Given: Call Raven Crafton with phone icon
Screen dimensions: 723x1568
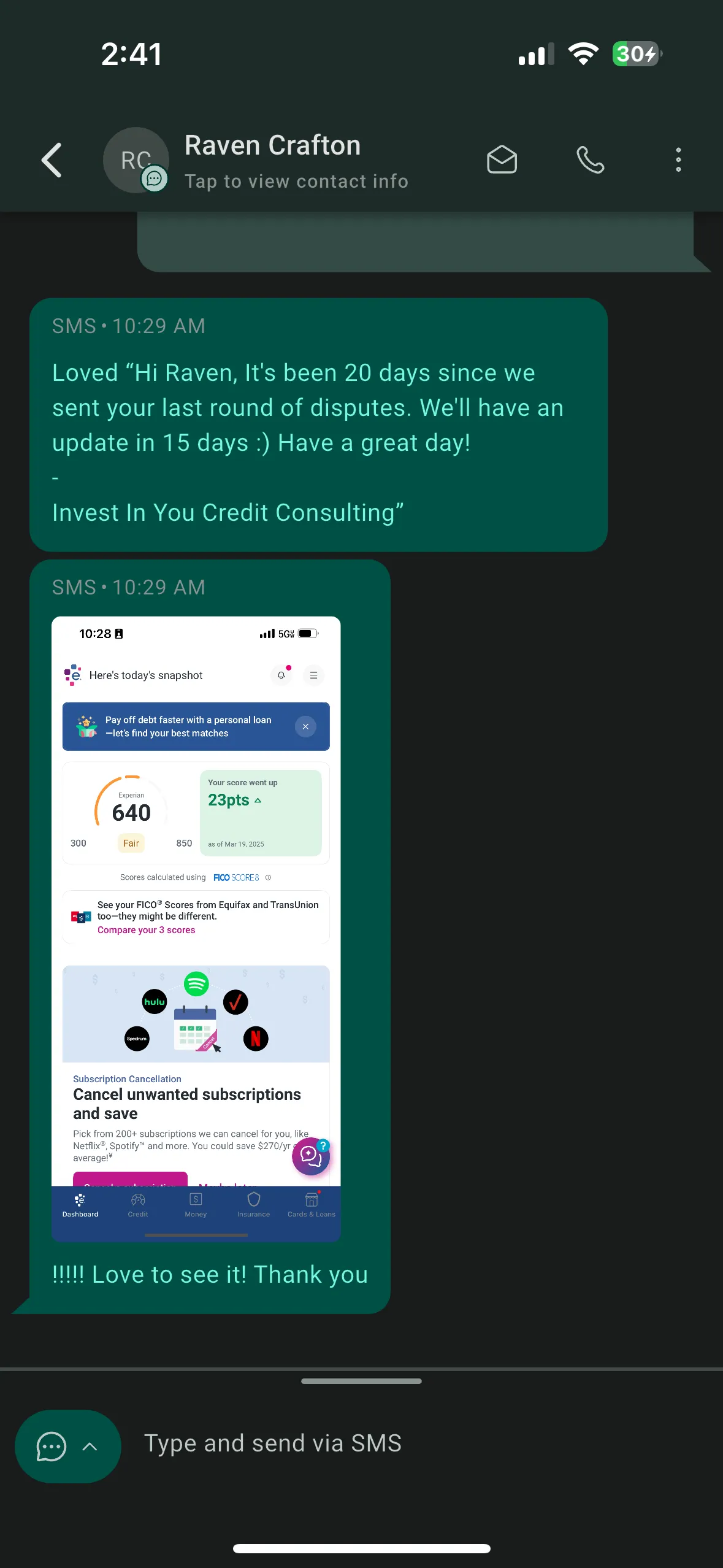Looking at the screenshot, I should (591, 160).
